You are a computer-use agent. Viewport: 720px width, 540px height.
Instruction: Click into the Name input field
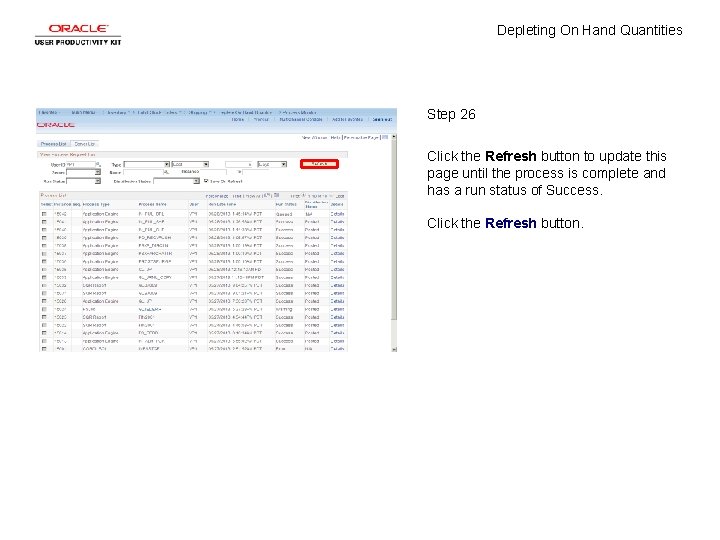(x=143, y=172)
